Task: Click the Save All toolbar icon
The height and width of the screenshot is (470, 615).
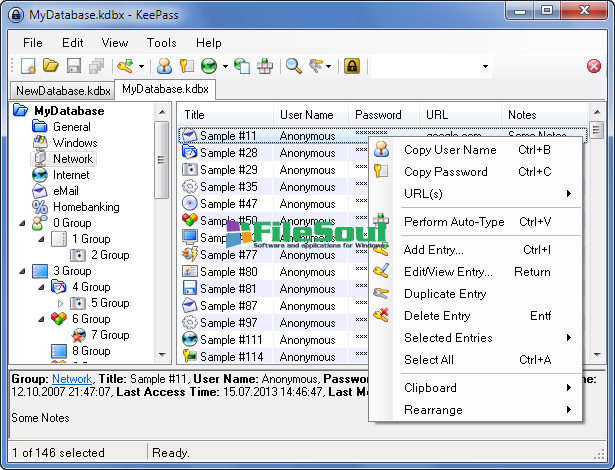Action: click(x=96, y=66)
